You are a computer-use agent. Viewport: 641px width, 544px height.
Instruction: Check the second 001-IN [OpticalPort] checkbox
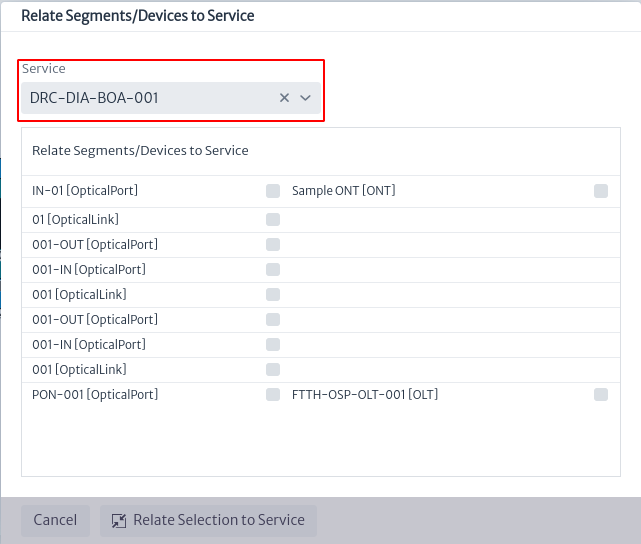[273, 345]
